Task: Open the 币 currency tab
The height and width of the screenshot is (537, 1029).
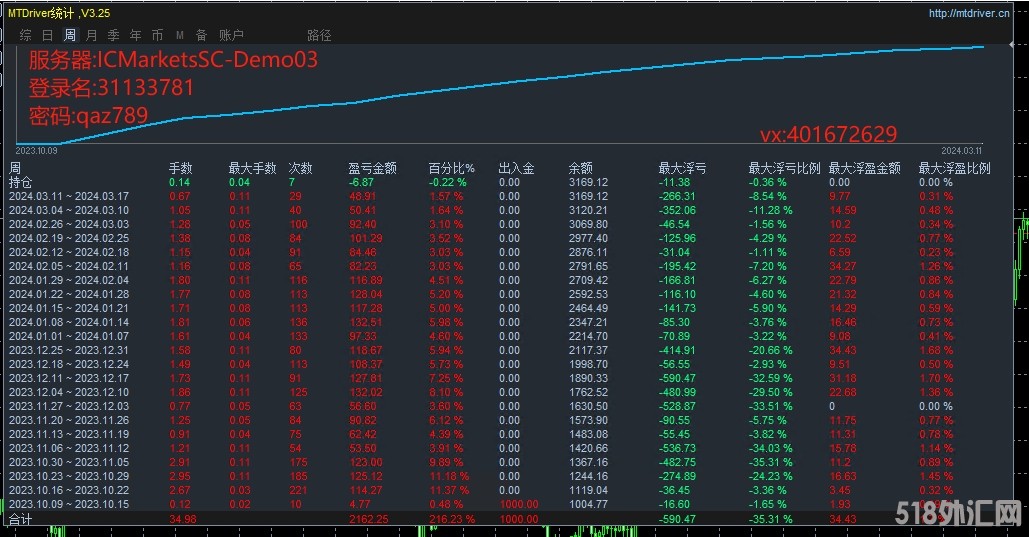Action: pyautogui.click(x=157, y=35)
